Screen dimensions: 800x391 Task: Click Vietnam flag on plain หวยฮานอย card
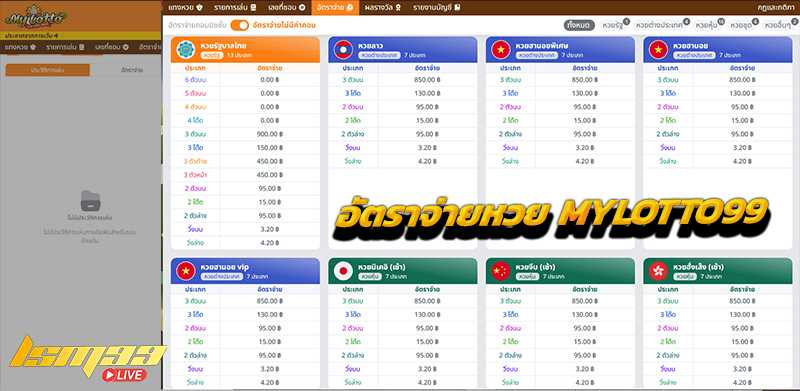pyautogui.click(x=658, y=50)
